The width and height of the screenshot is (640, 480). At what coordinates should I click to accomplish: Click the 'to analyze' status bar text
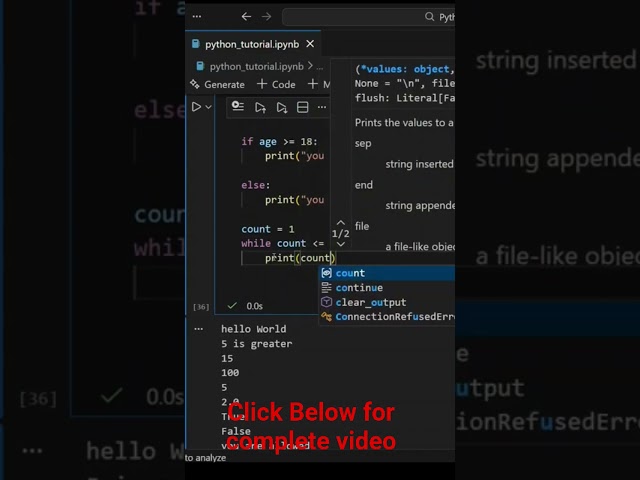[205, 458]
